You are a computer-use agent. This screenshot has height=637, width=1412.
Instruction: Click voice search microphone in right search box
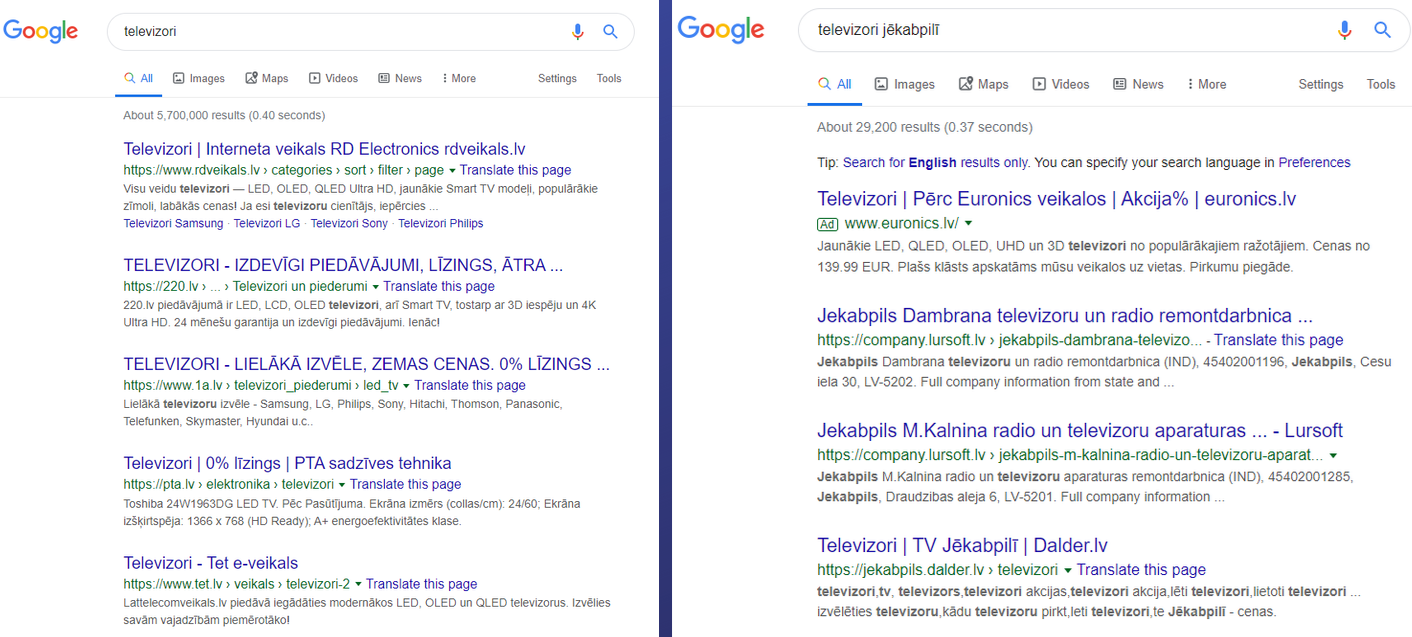1345,30
